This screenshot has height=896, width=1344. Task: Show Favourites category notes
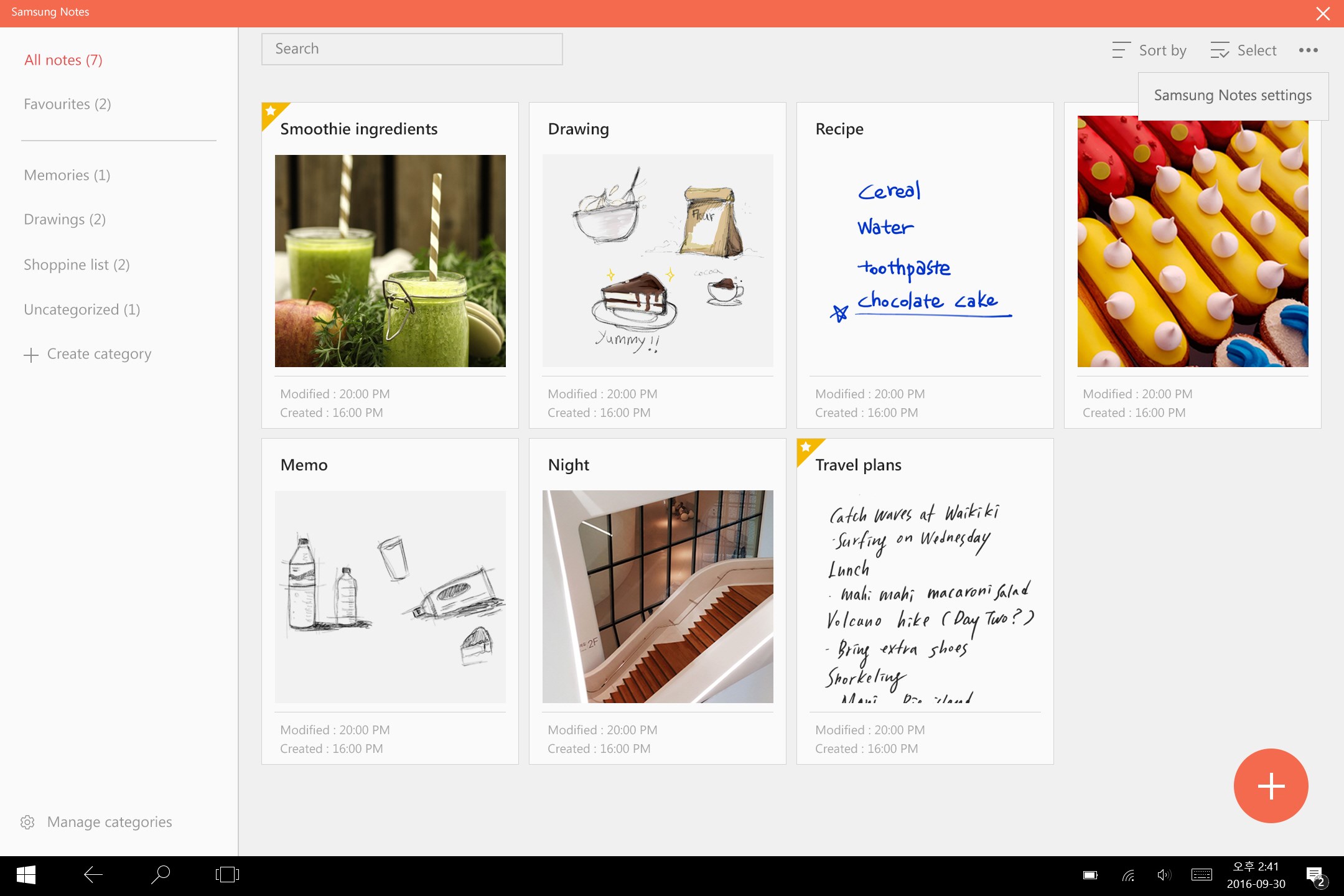click(x=67, y=104)
